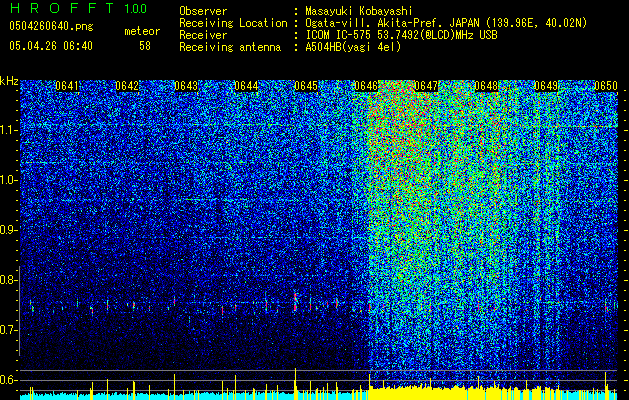Click the 0644 time marker

coord(246,86)
